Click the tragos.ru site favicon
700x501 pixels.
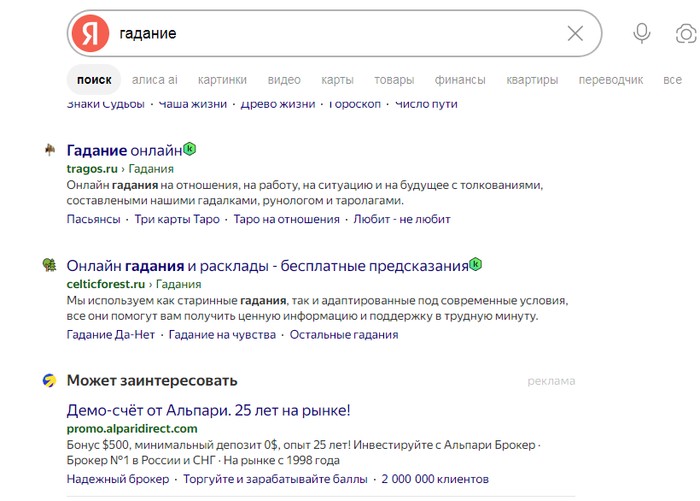50,150
